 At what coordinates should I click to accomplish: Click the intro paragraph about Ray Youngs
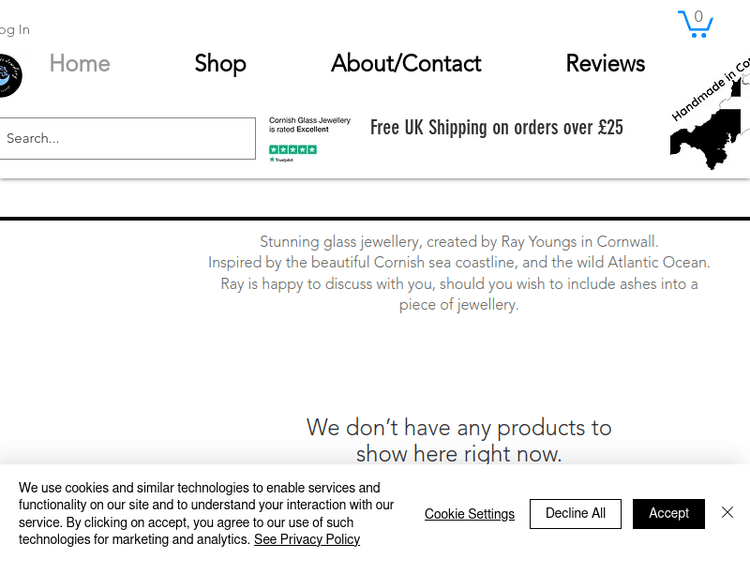[x=459, y=273]
